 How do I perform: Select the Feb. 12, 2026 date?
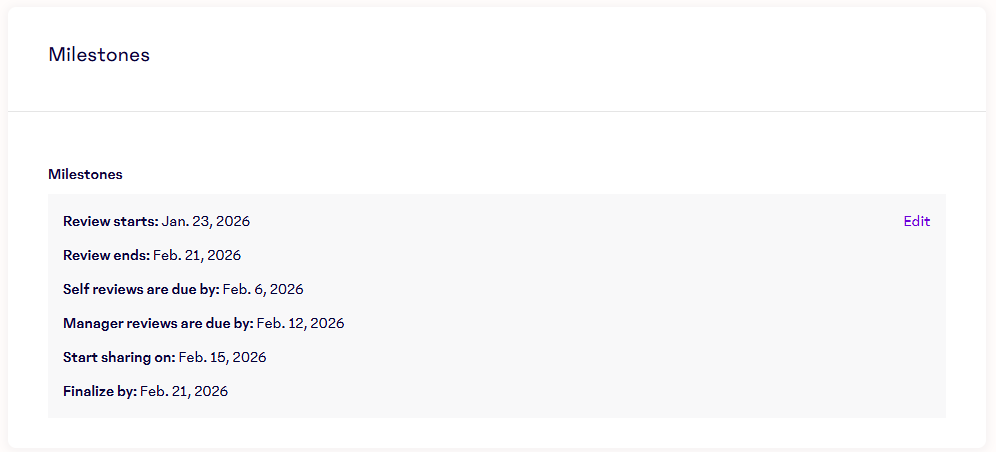click(301, 323)
